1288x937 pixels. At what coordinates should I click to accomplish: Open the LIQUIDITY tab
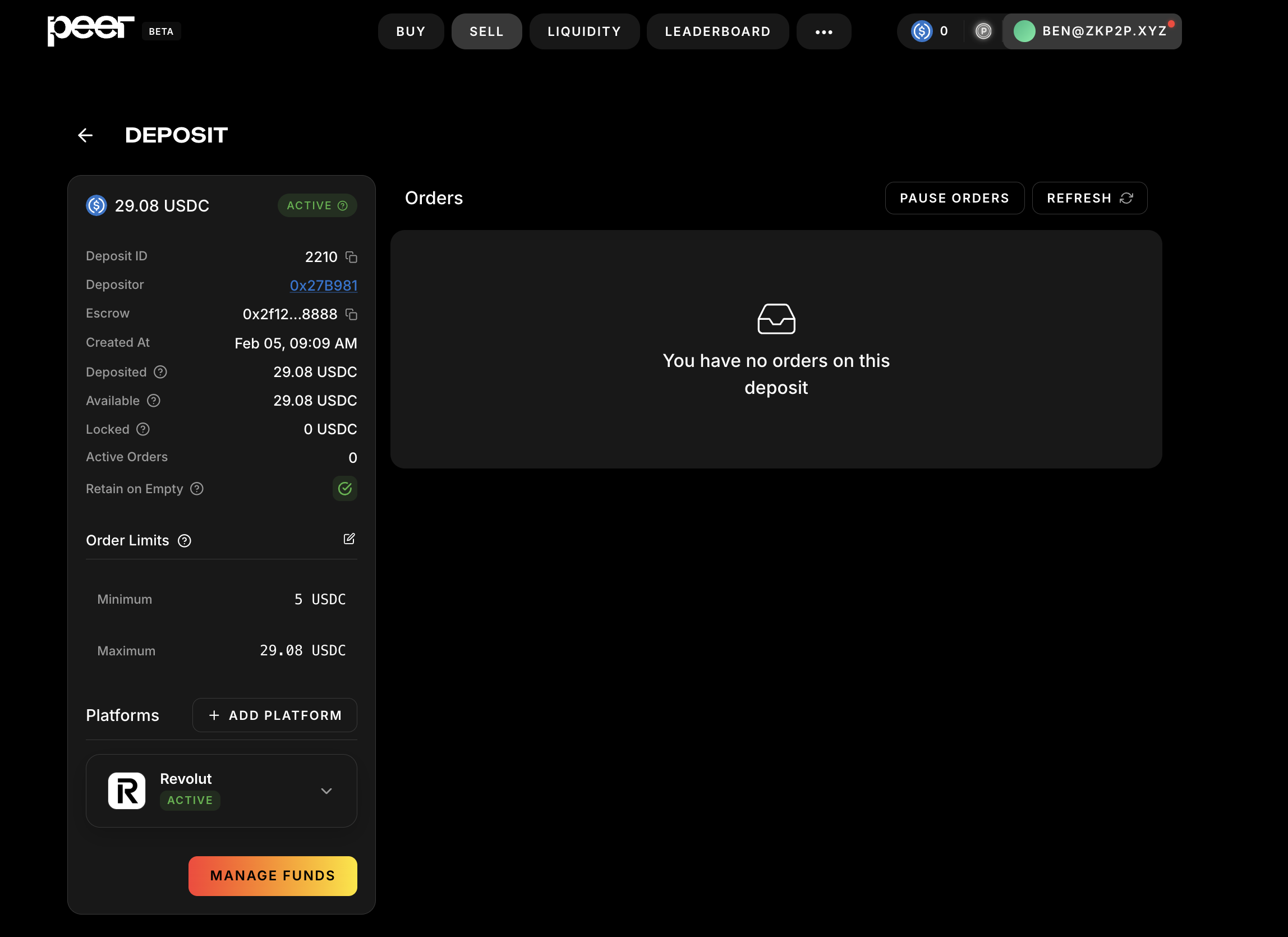pyautogui.click(x=584, y=32)
